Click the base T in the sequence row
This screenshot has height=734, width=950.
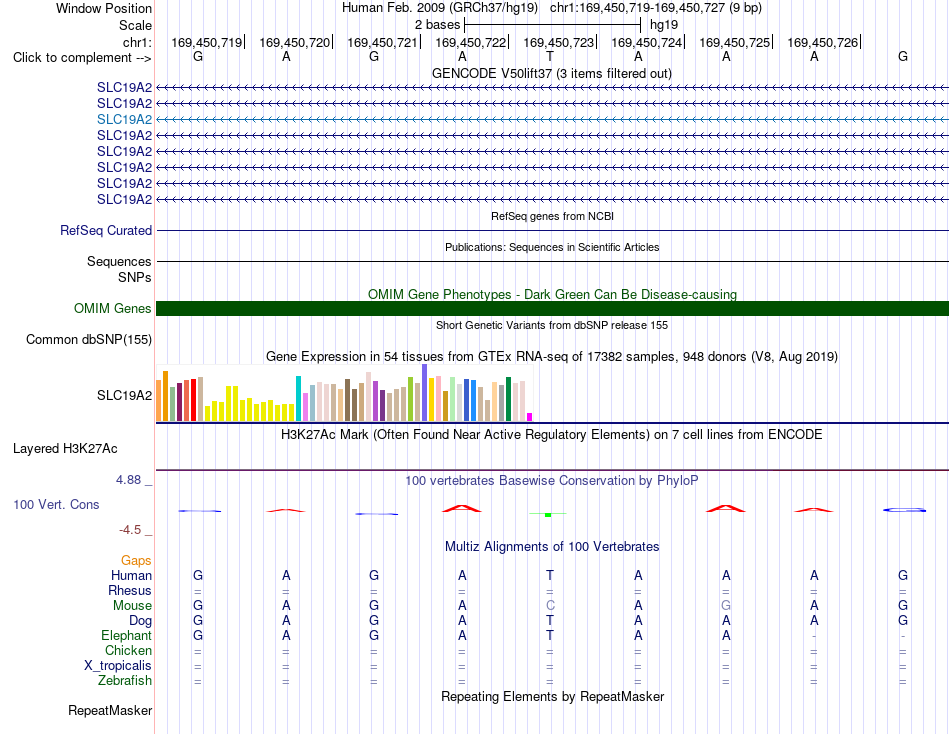[x=550, y=56]
